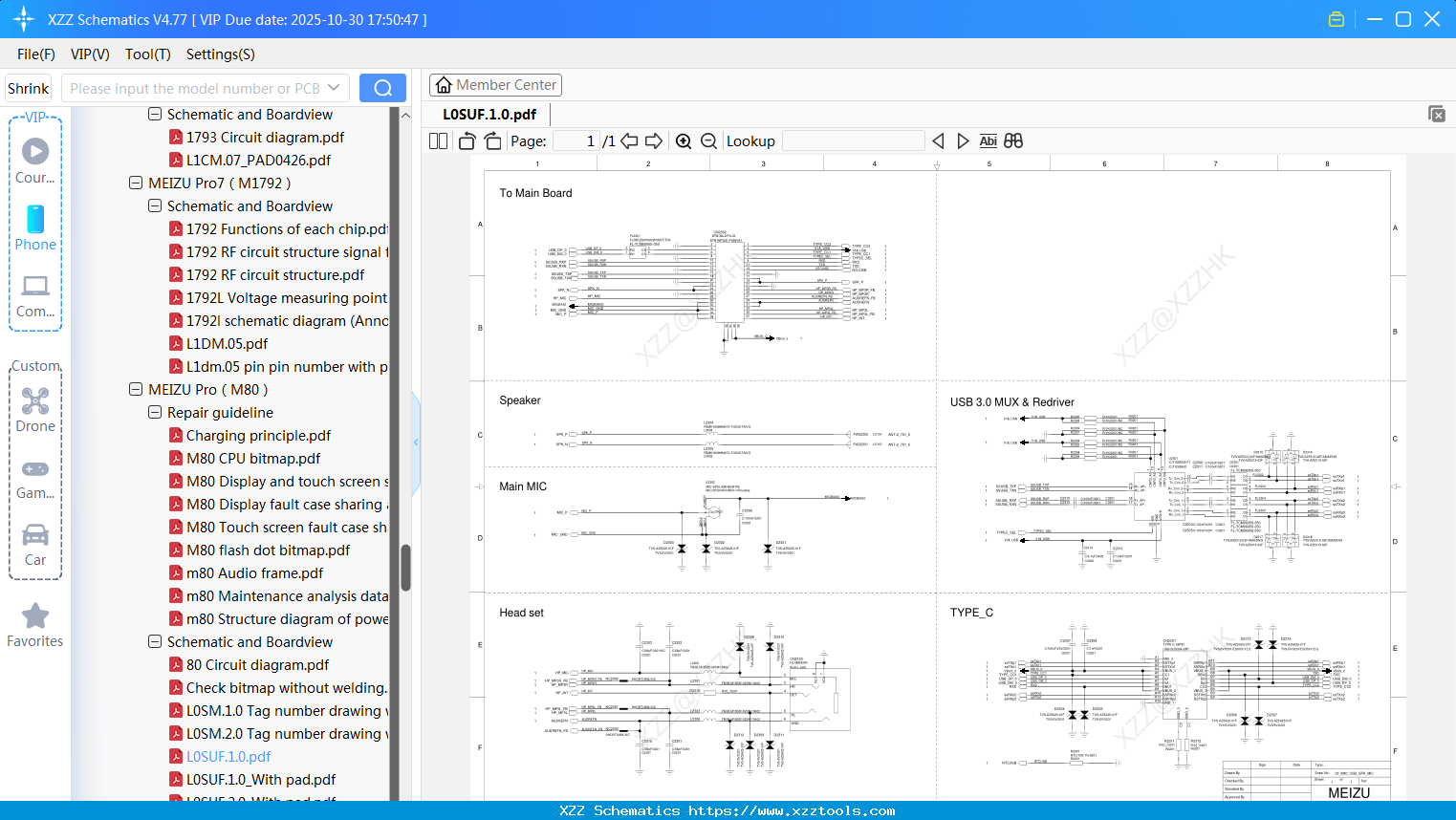Click the www.xzztools.com link in status bar
Viewport: 1456px width, 820px height.
click(792, 810)
